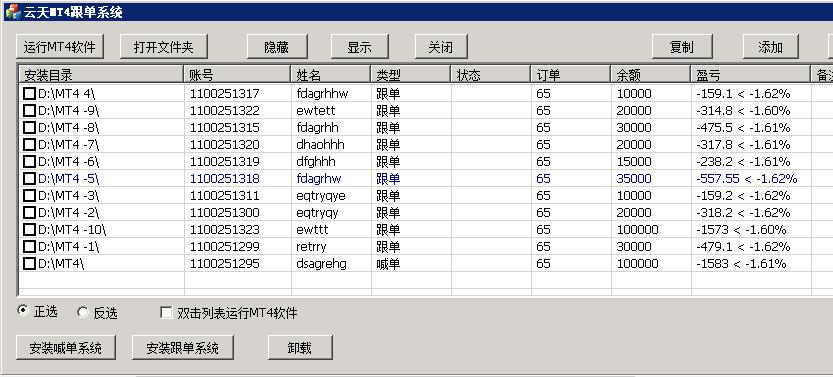Select account 1100251318 cell
The height and width of the screenshot is (377, 833).
click(x=225, y=179)
